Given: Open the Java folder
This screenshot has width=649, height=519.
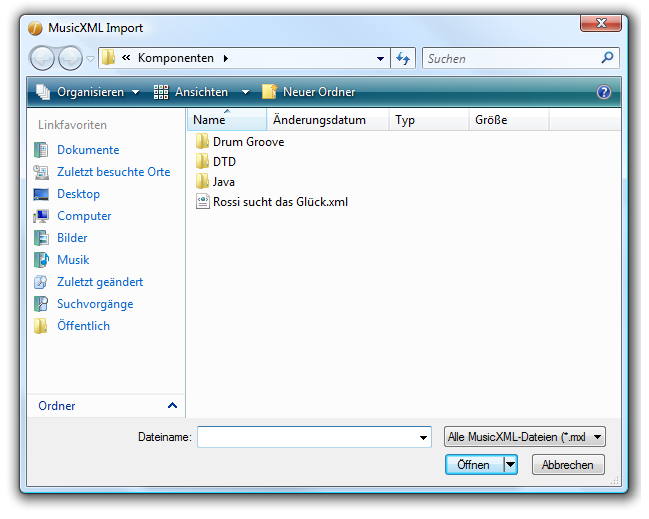Looking at the screenshot, I should [x=223, y=182].
